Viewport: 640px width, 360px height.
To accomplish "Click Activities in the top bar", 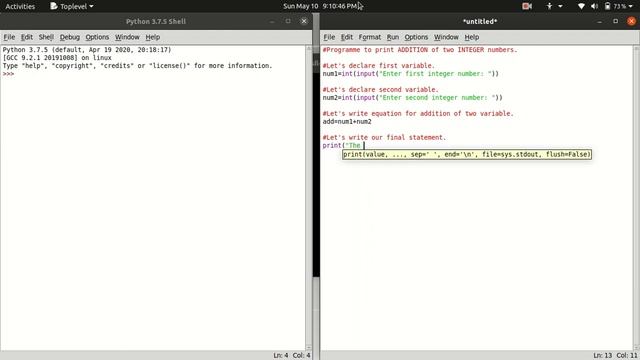I will point(20,6).
